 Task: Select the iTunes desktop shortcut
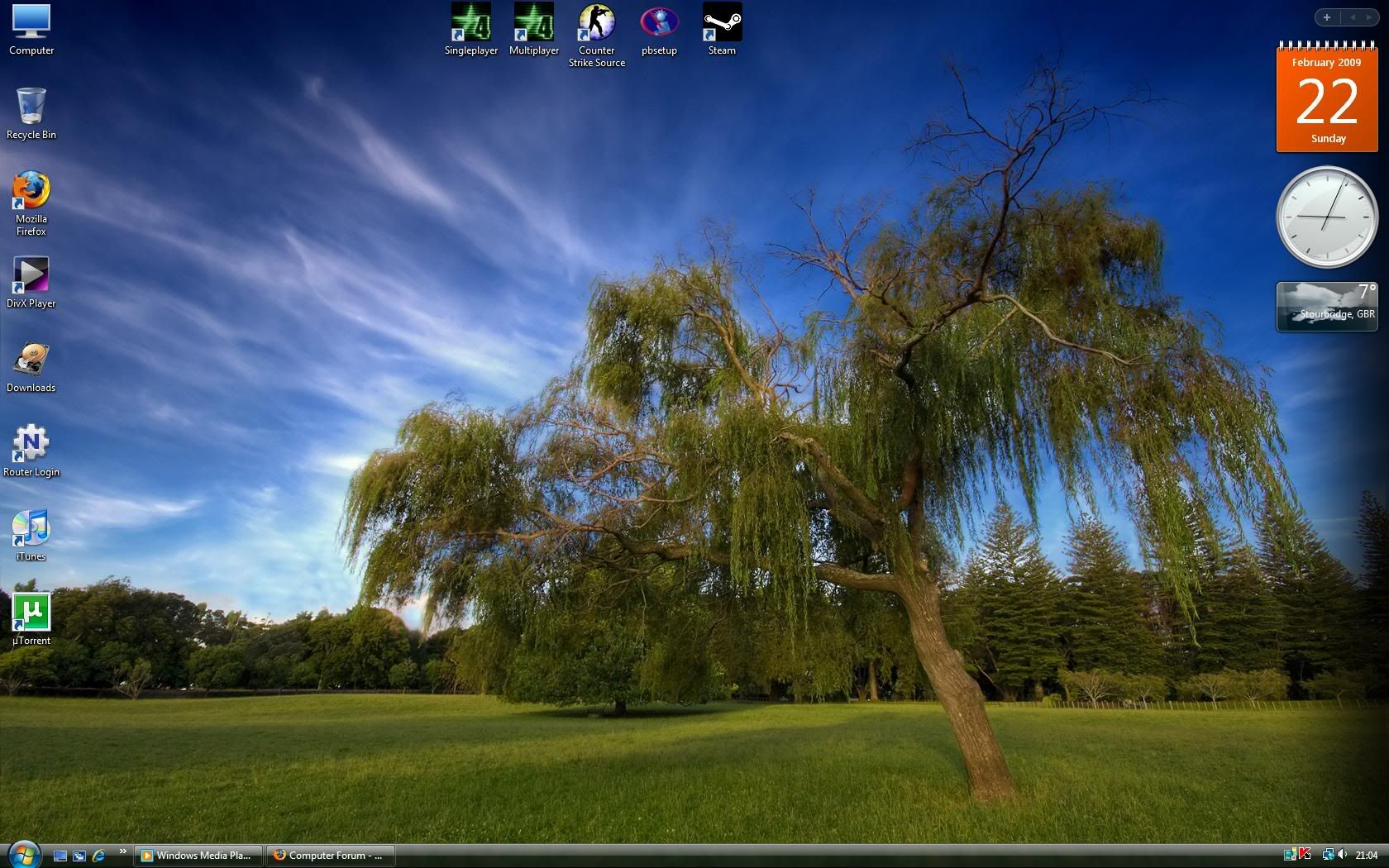(x=31, y=535)
